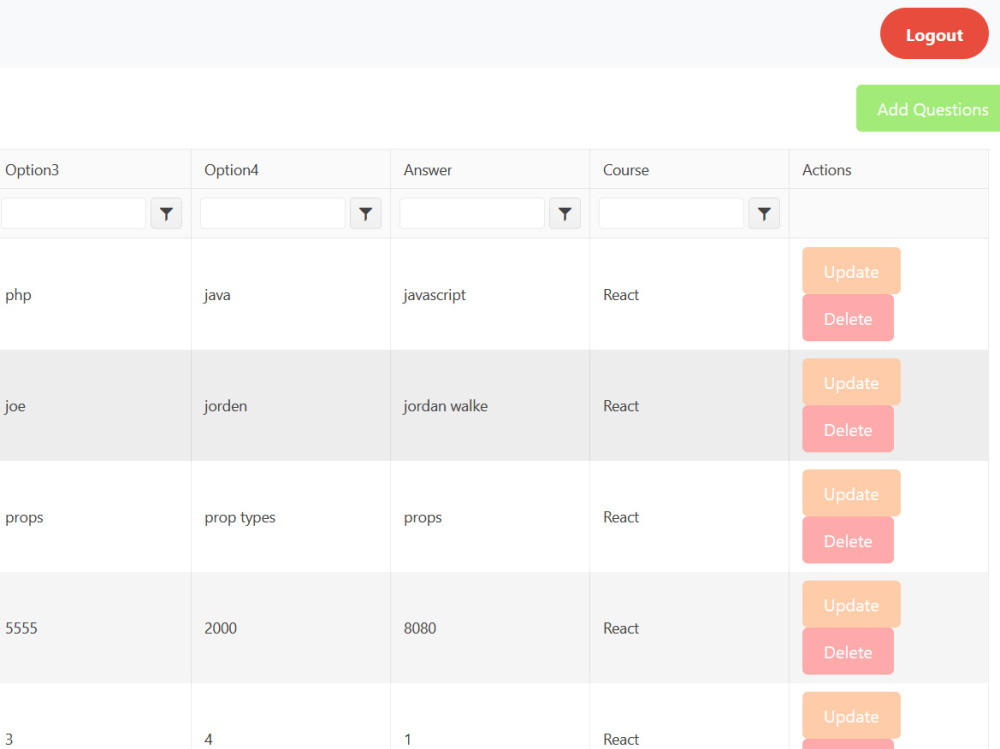Viewport: 1000px width, 749px height.
Task: Open filter menu for Answer column
Action: (x=565, y=213)
